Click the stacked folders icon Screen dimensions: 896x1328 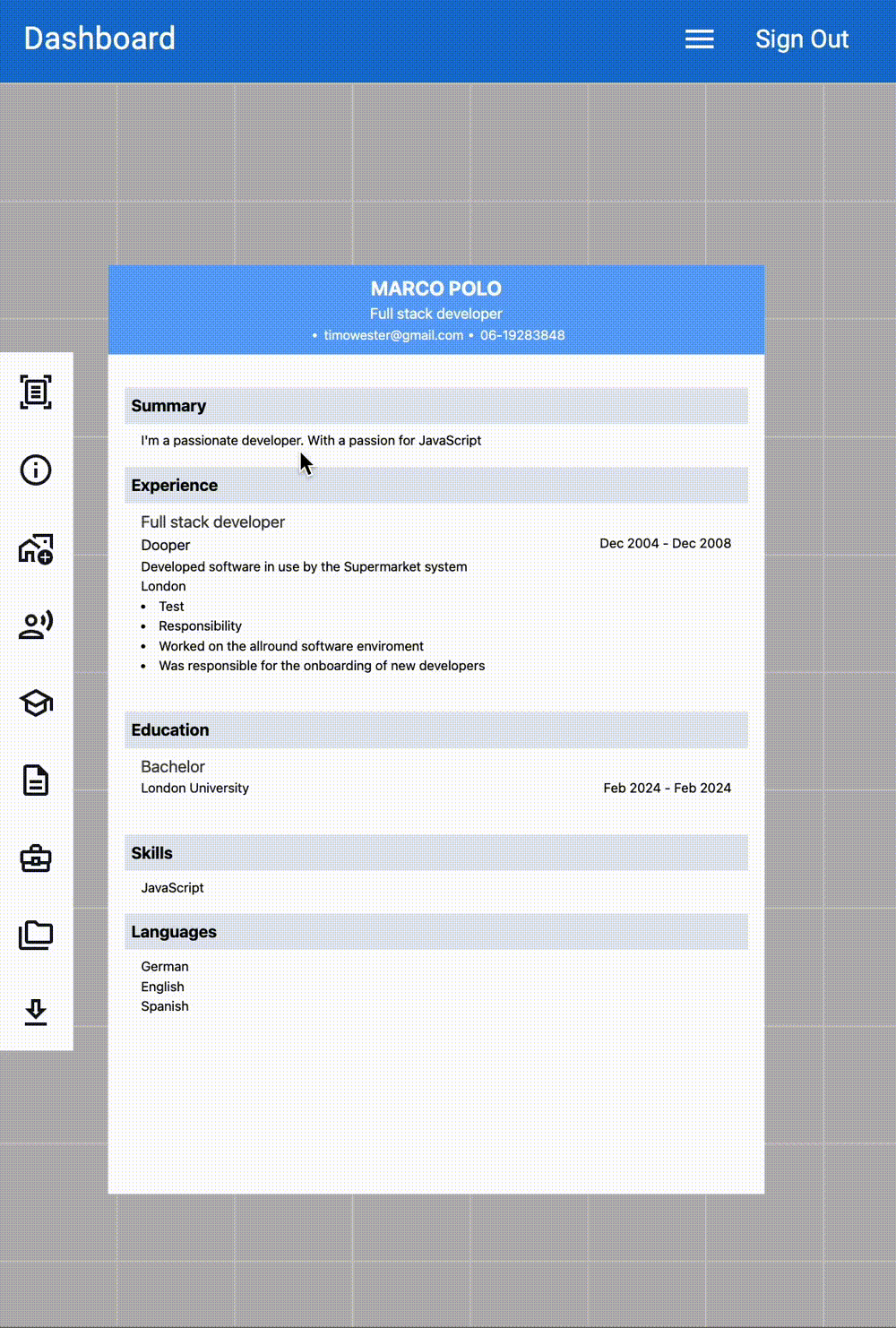(36, 935)
